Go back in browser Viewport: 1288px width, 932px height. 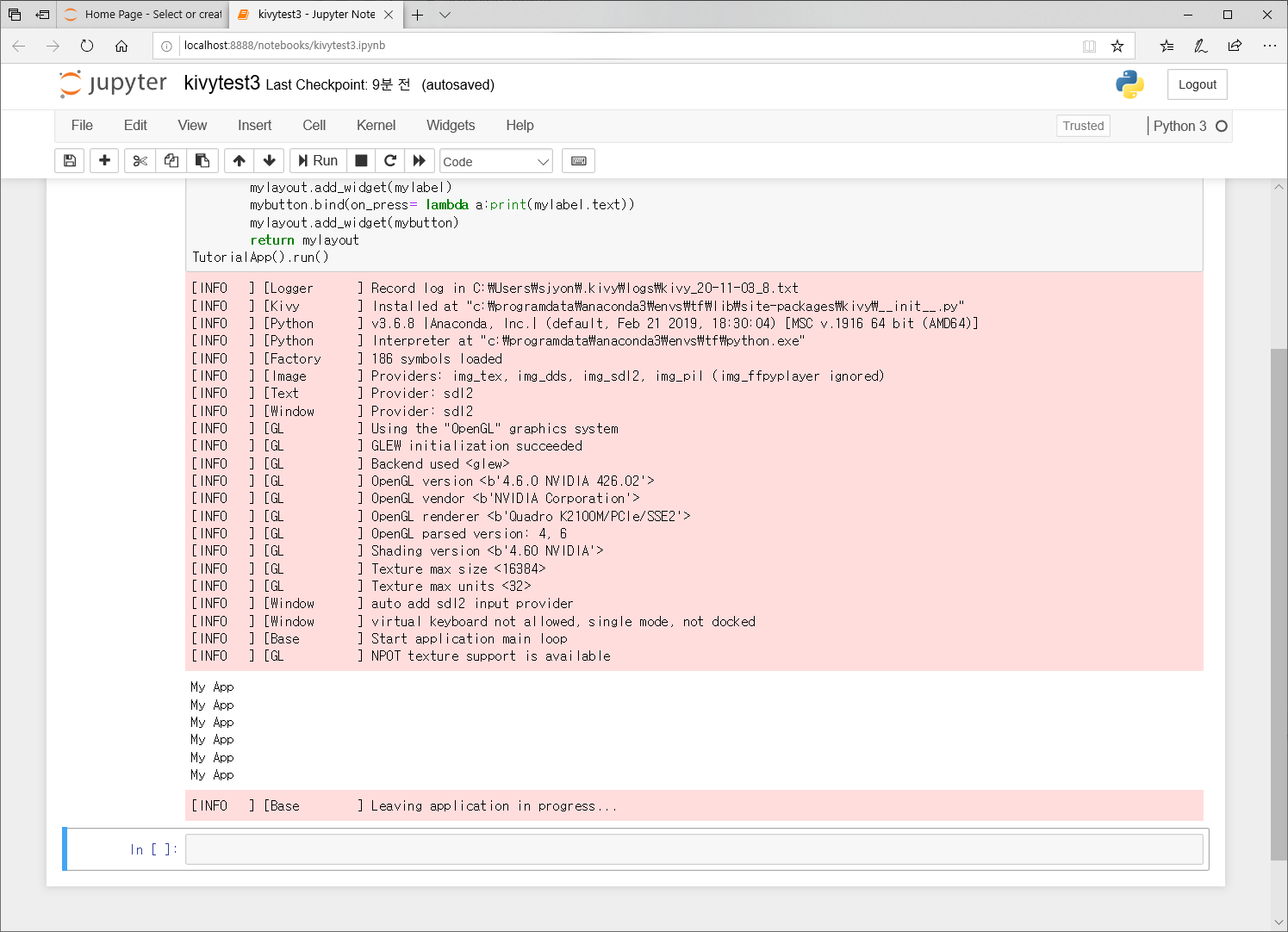click(x=19, y=46)
